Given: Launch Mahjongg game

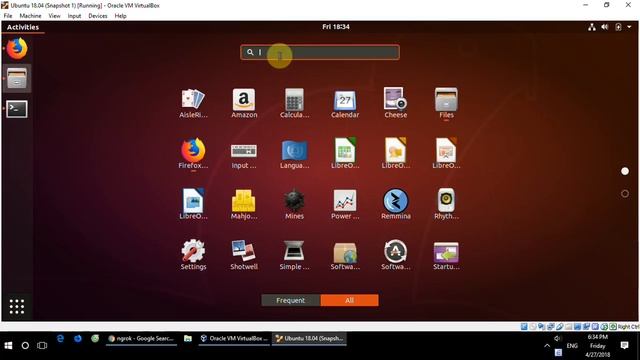Looking at the screenshot, I should click(244, 204).
